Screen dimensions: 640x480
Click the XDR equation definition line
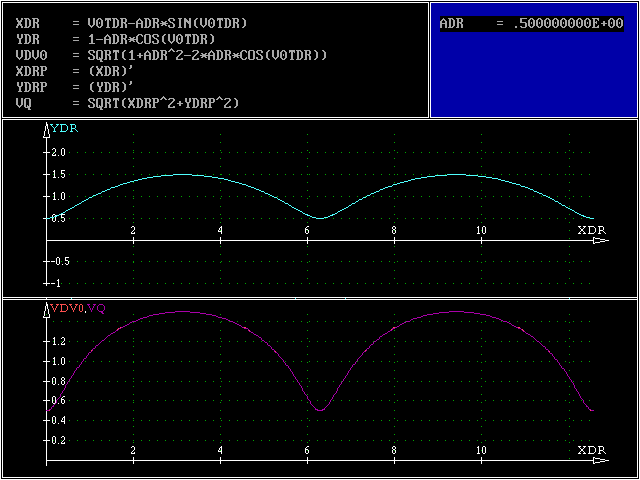[130, 23]
